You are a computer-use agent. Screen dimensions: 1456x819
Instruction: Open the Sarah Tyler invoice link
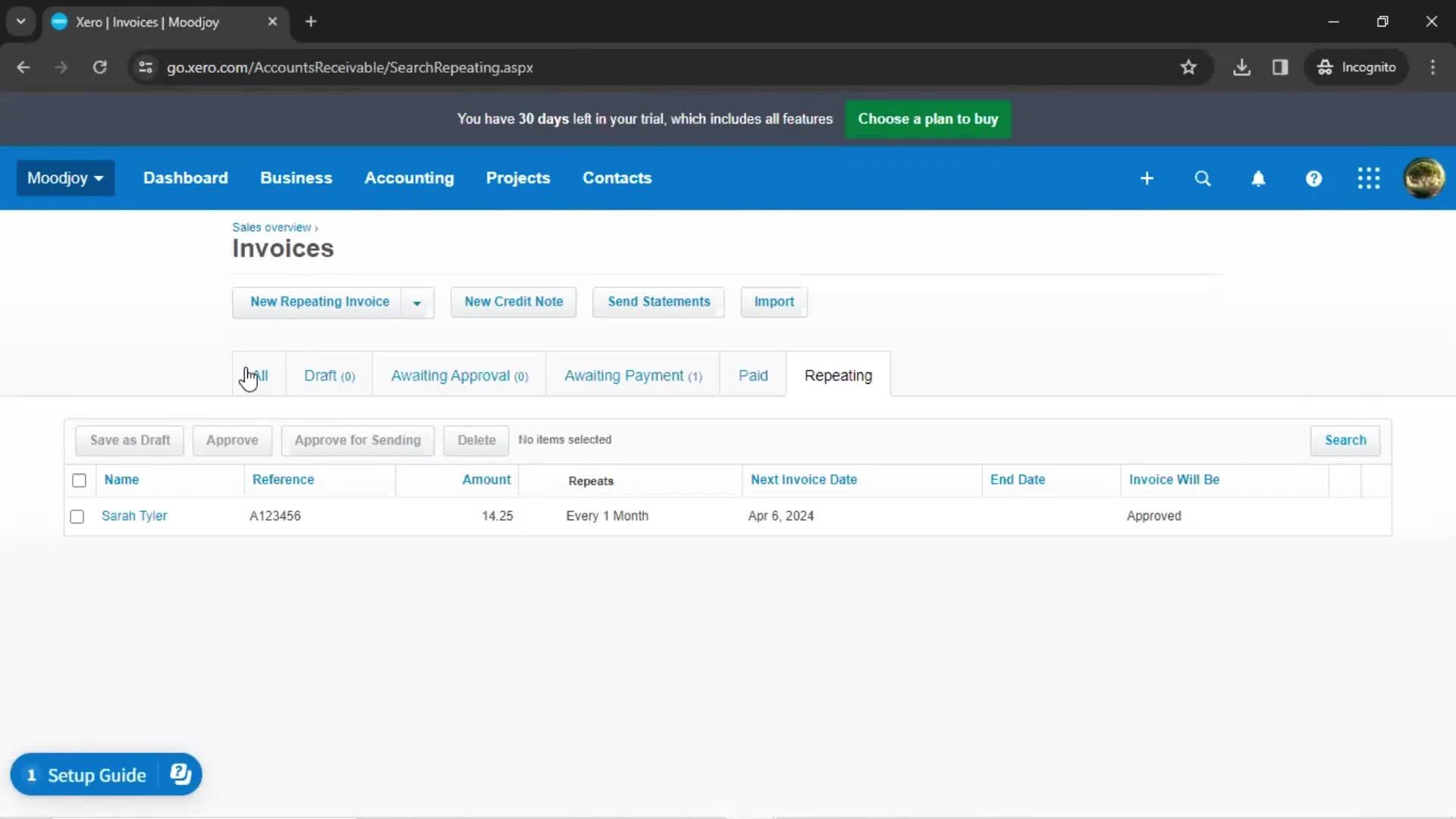tap(134, 516)
